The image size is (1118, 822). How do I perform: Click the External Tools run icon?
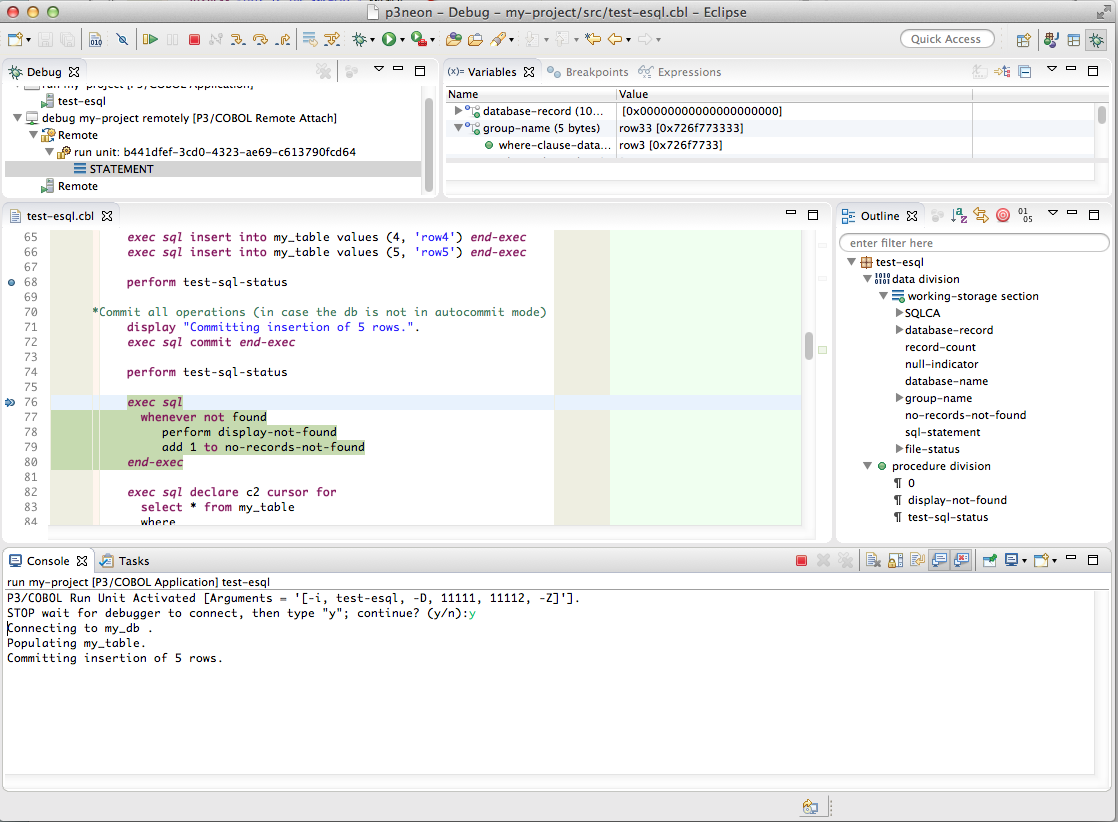(419, 39)
